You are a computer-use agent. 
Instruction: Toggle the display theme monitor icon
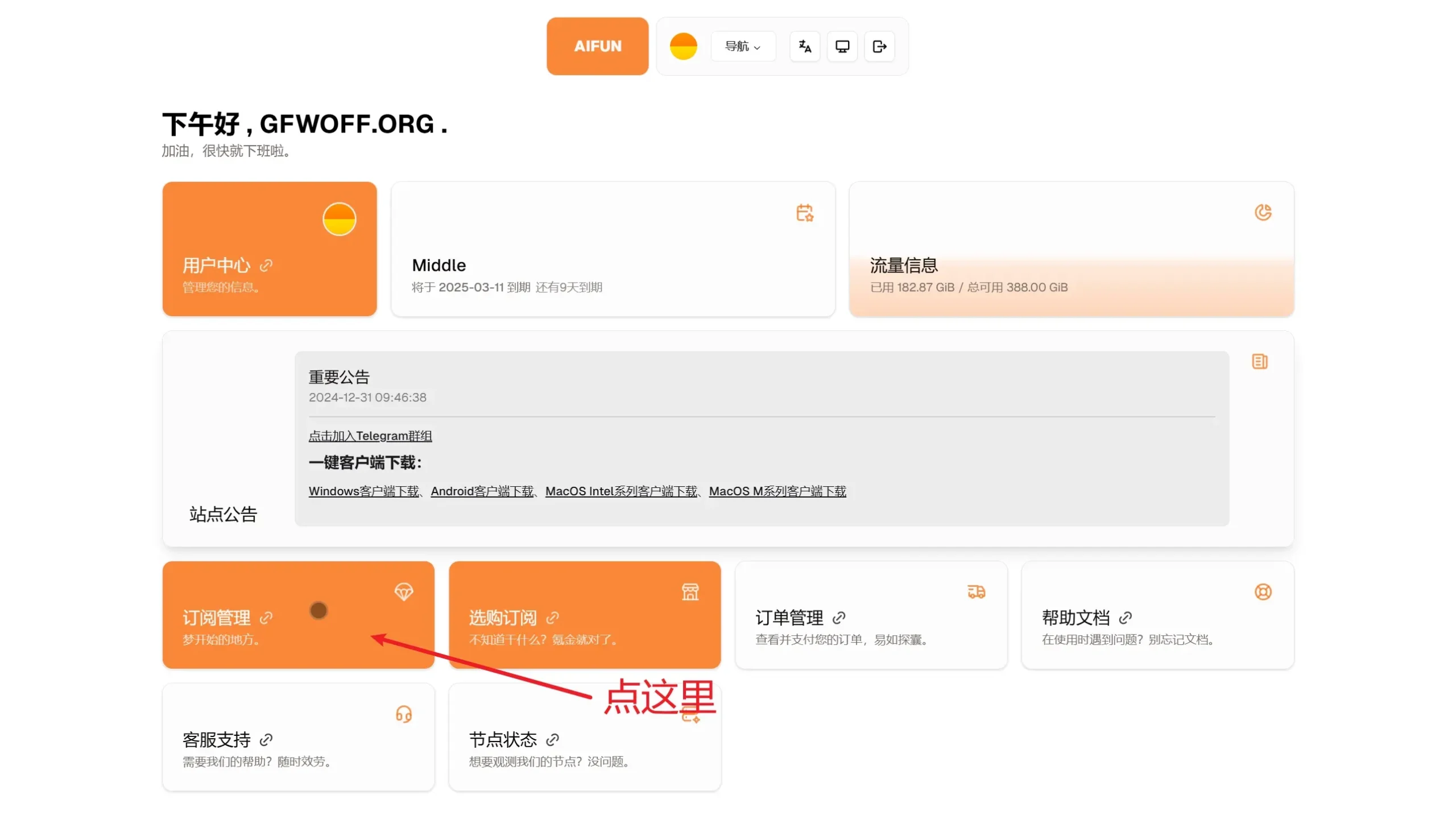842,46
